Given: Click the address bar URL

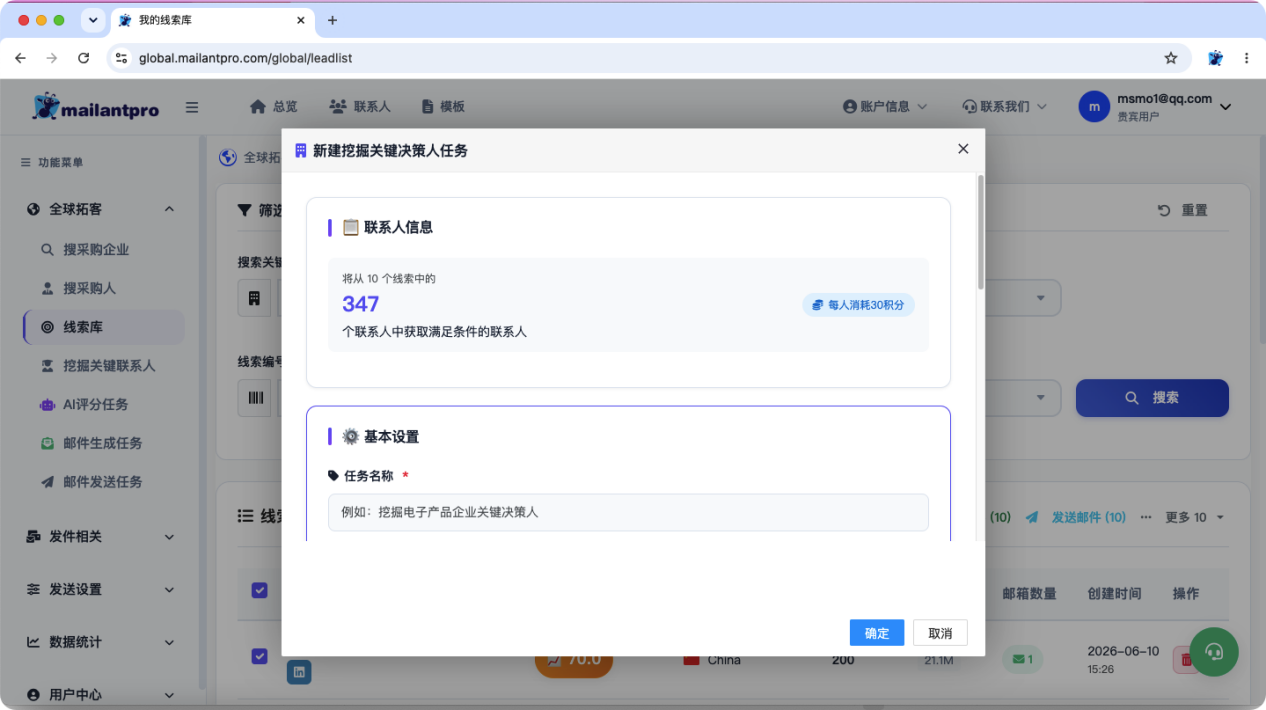Looking at the screenshot, I should (246, 58).
